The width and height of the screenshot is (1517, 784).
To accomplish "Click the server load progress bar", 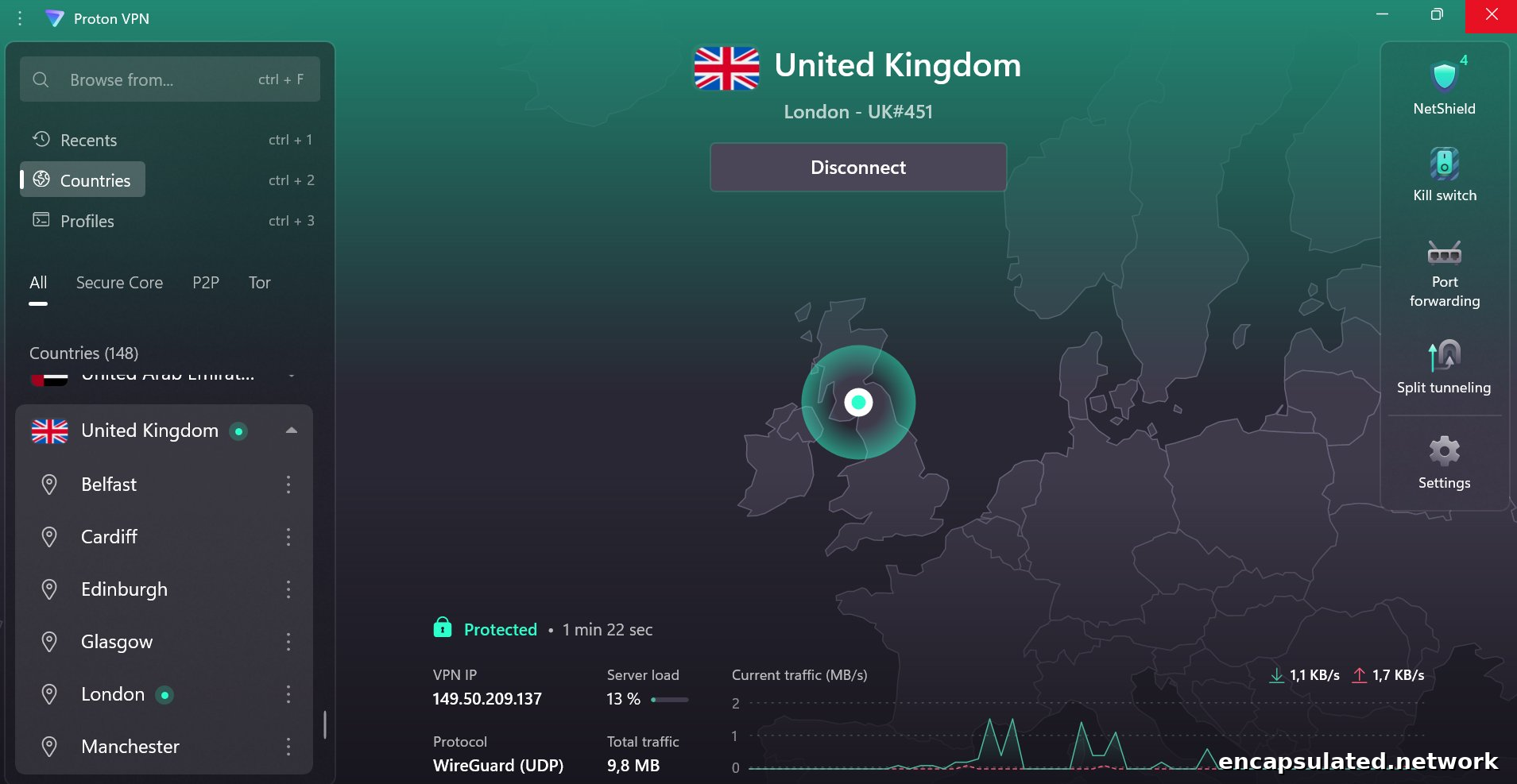I will click(669, 700).
